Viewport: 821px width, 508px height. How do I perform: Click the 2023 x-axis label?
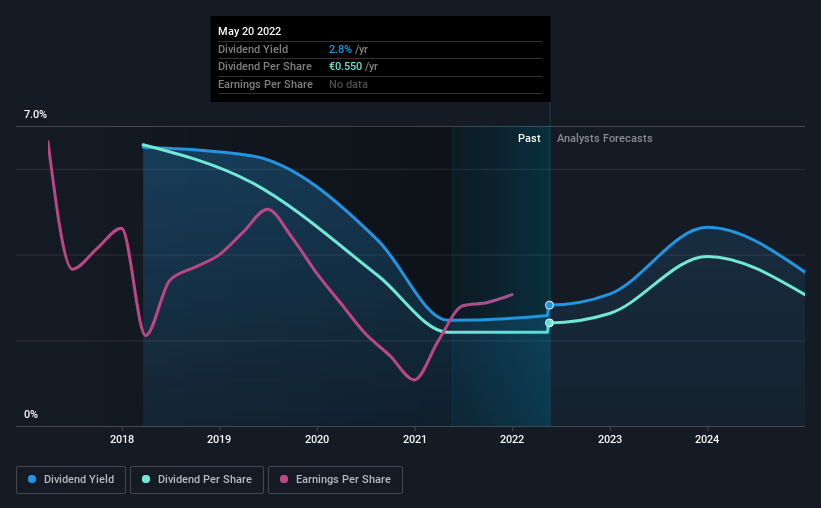(610, 439)
